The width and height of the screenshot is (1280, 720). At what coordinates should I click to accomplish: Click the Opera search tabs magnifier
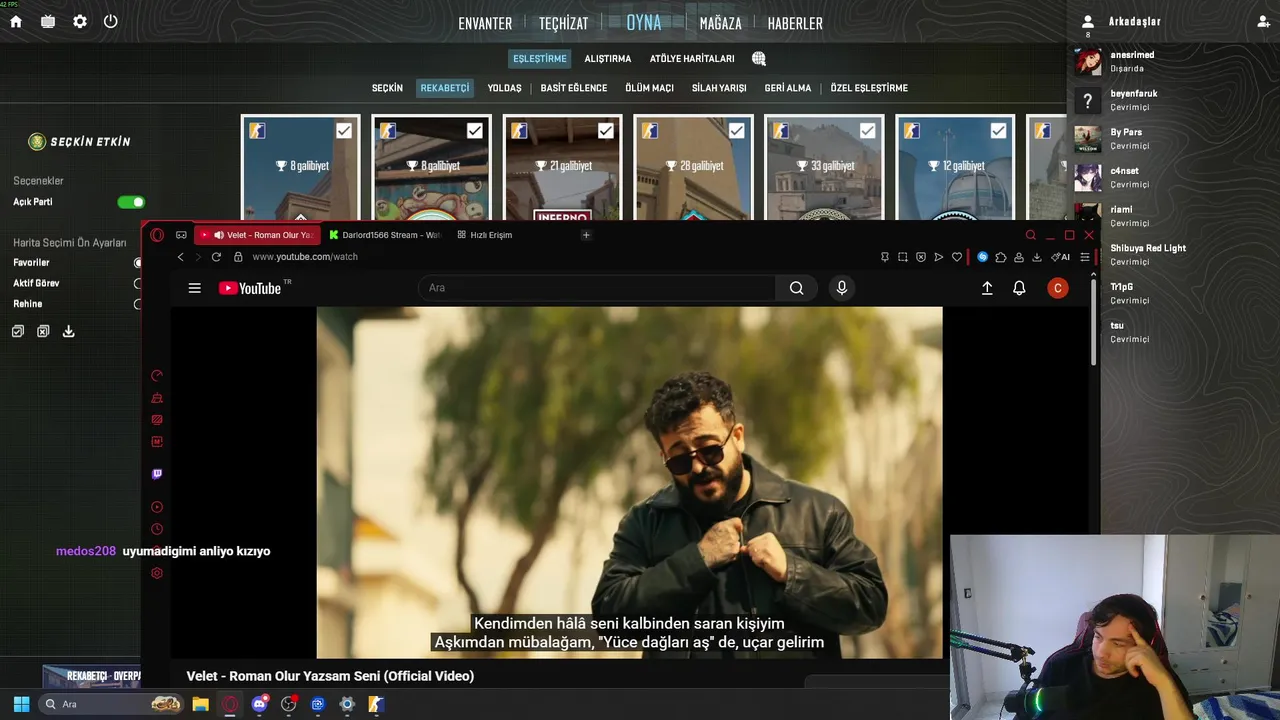1030,235
